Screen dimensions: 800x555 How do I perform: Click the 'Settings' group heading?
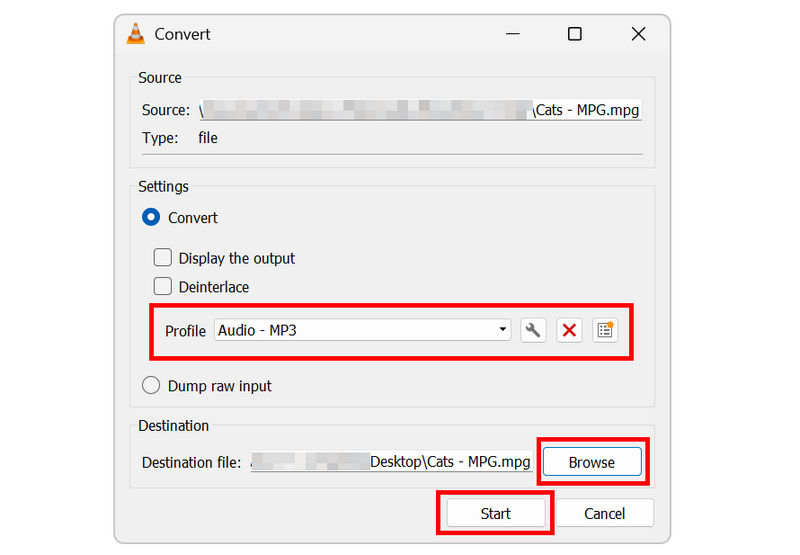tap(163, 186)
